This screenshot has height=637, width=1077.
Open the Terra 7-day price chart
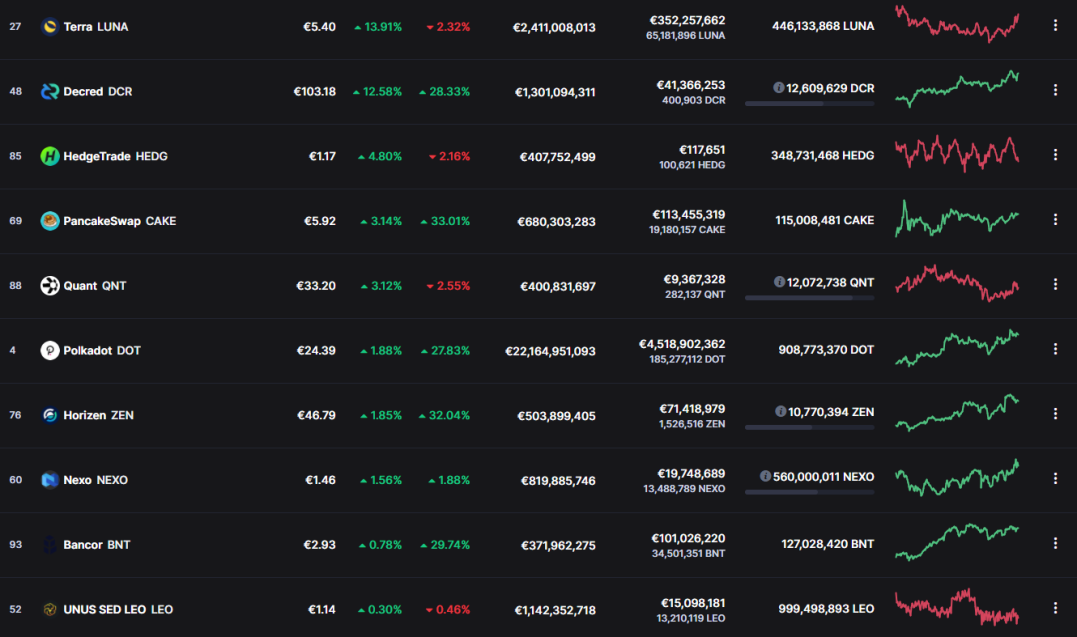click(x=957, y=25)
